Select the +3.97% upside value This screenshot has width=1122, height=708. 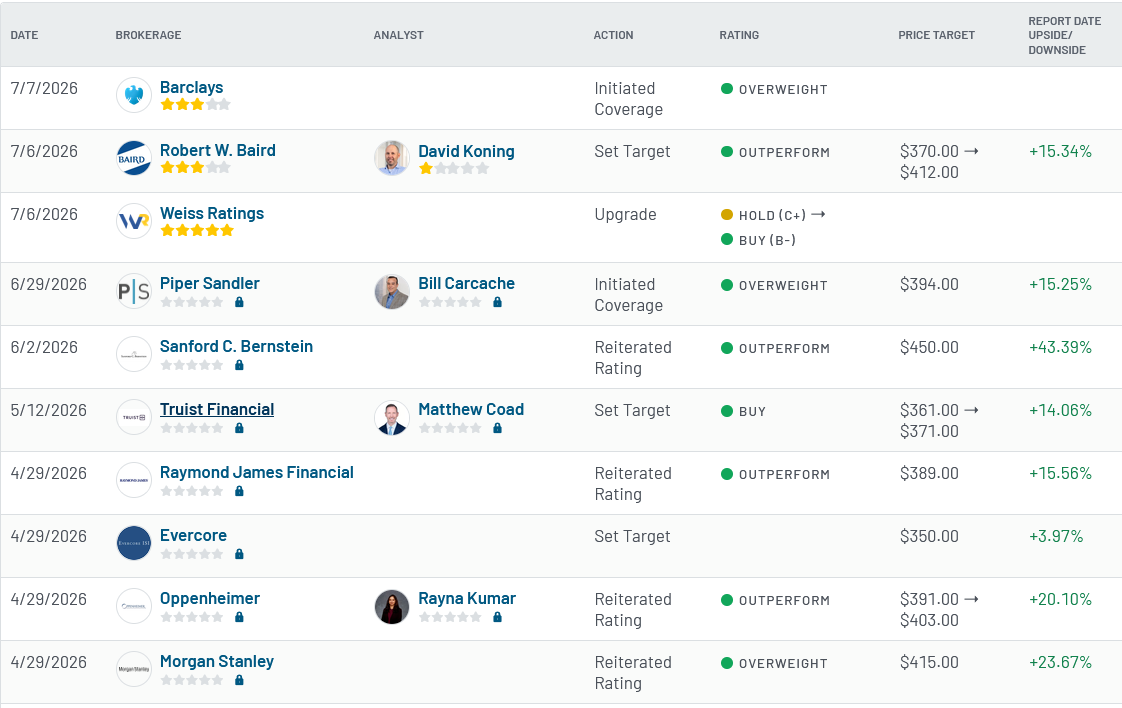pyautogui.click(x=1056, y=536)
